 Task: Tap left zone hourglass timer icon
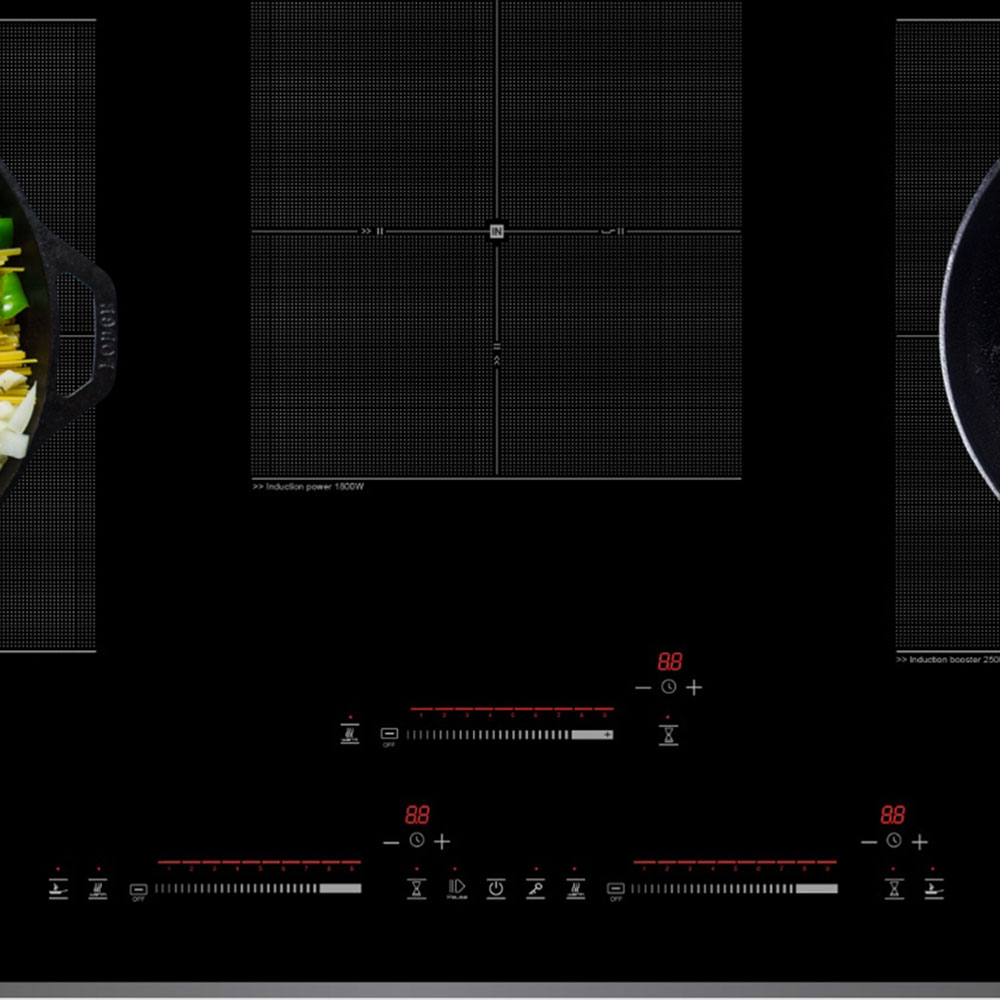click(x=416, y=888)
